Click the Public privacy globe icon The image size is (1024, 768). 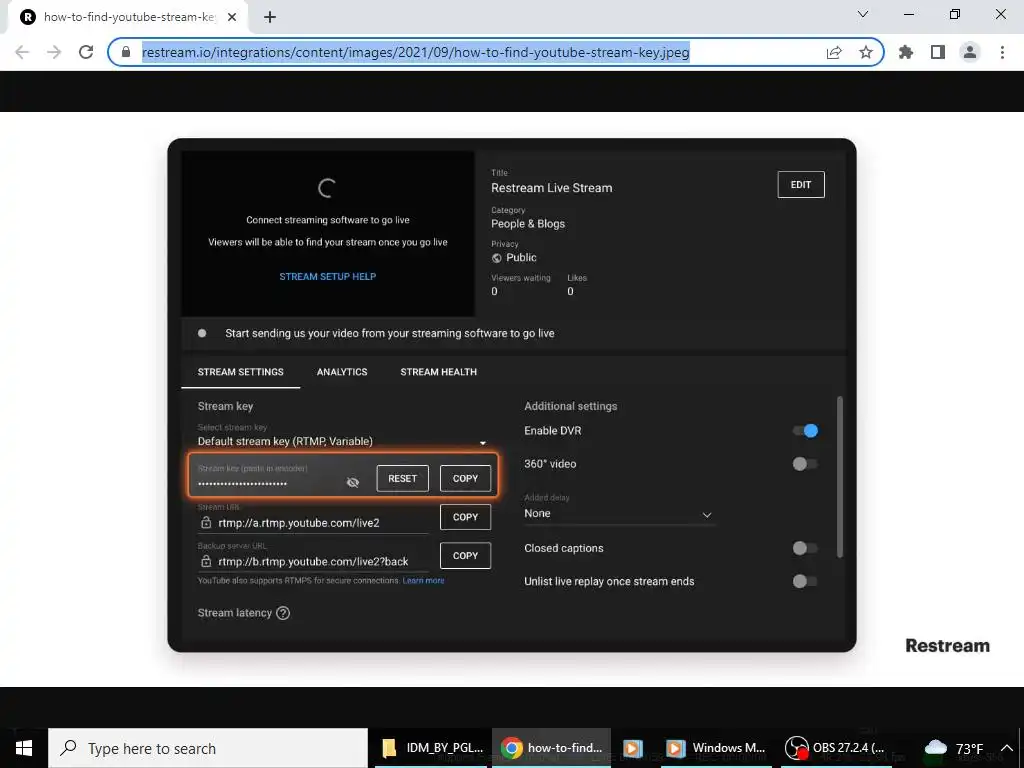pyautogui.click(x=496, y=258)
